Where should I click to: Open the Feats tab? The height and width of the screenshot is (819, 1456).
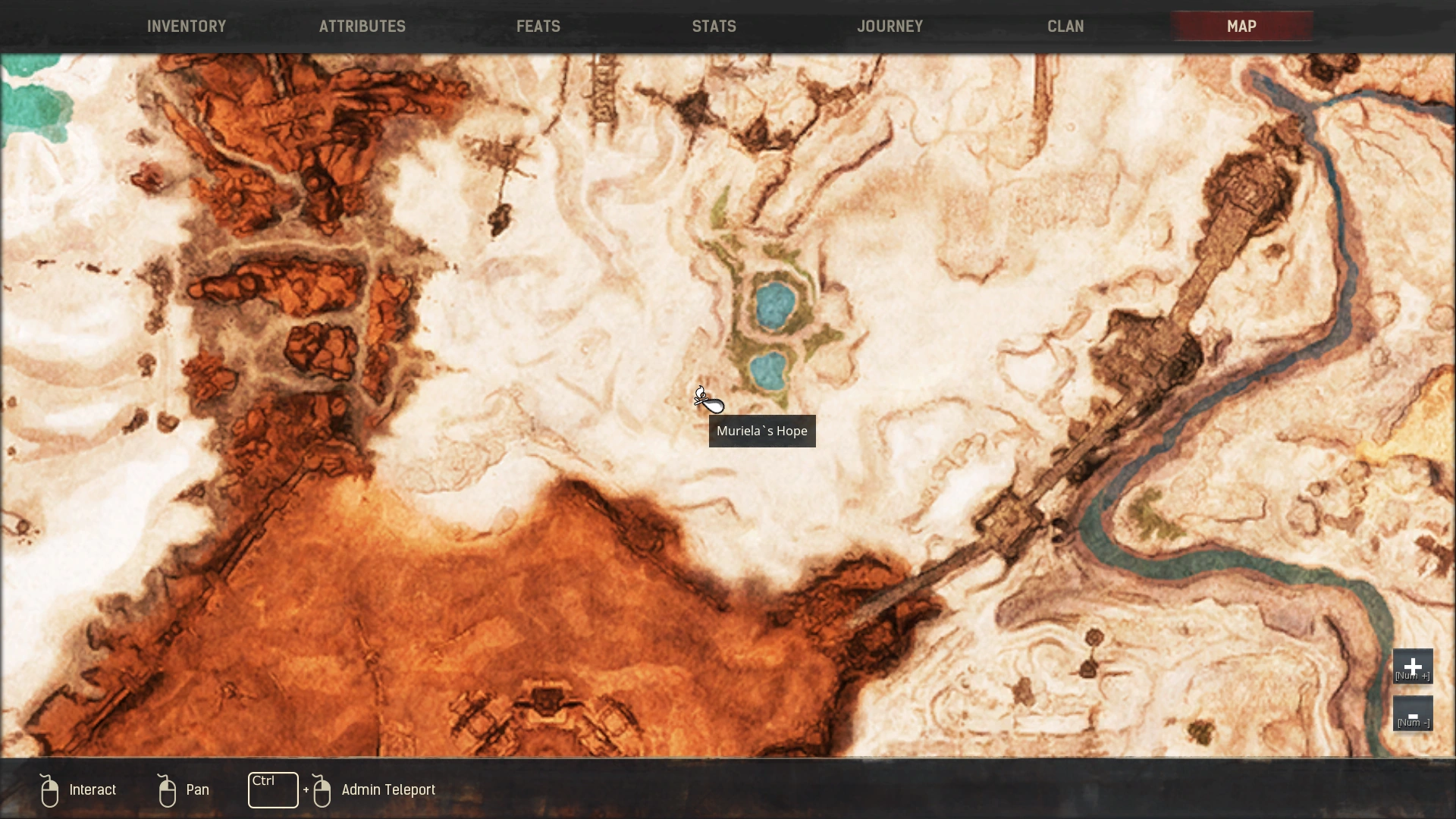click(x=538, y=27)
